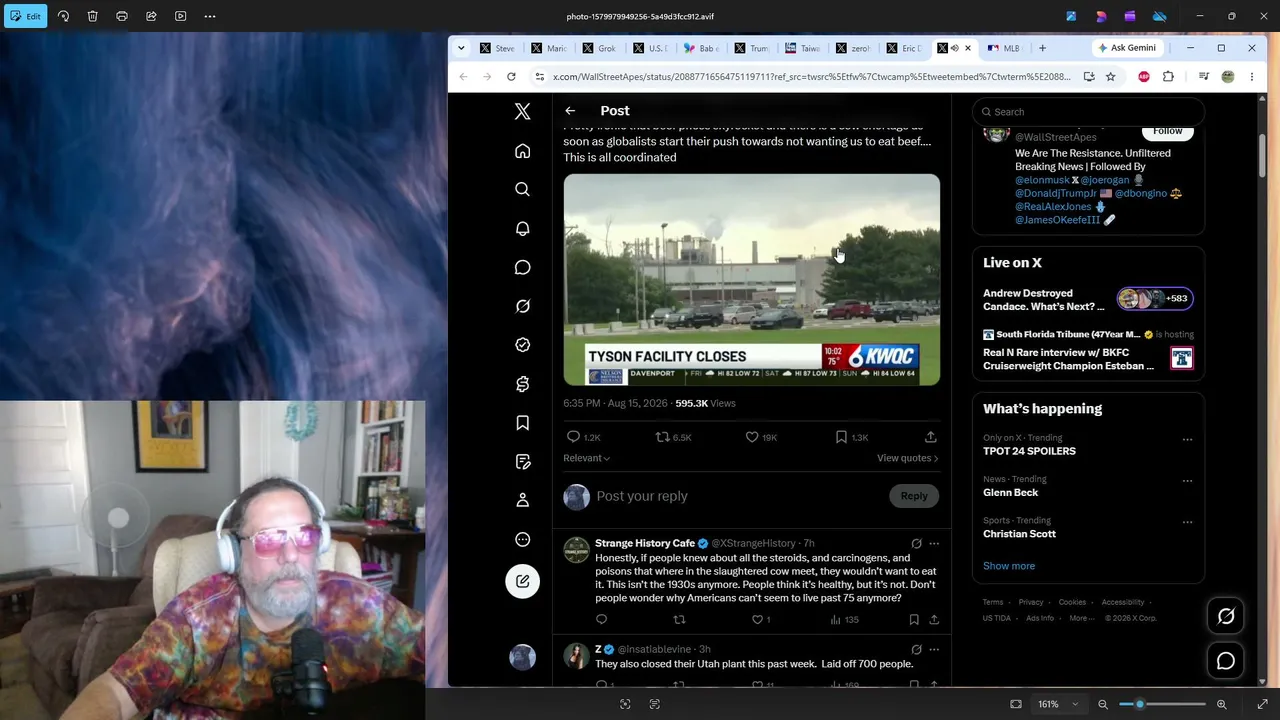Open Profile in X sidebar
1280x720 pixels.
click(x=522, y=500)
